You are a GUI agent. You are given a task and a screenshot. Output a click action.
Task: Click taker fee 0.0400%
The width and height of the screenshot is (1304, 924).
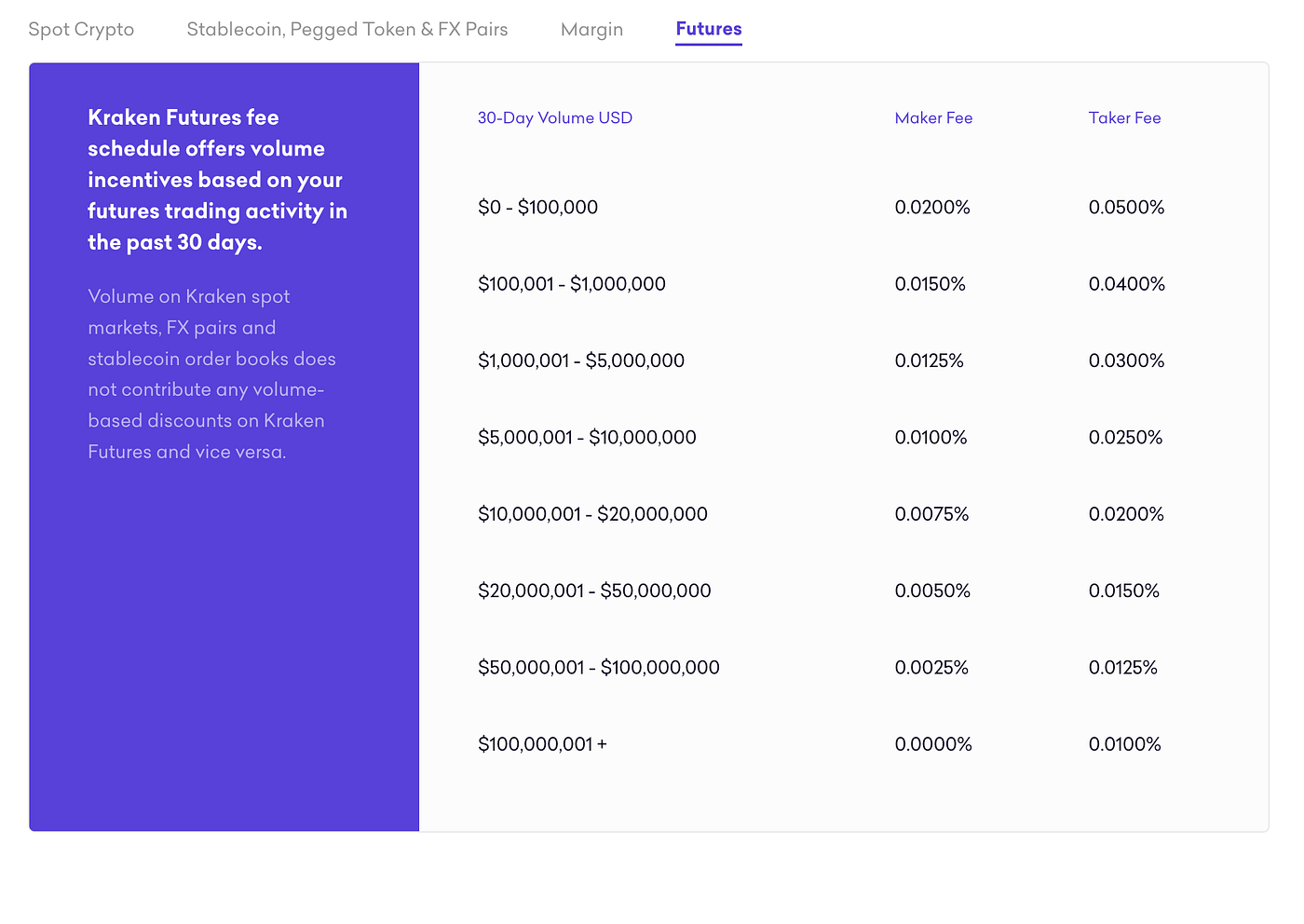point(1127,283)
